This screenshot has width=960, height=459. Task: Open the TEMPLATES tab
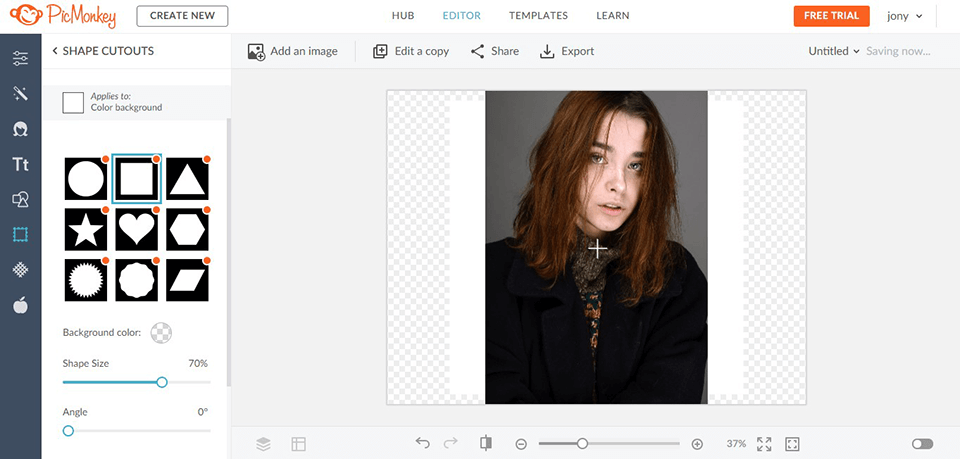pyautogui.click(x=538, y=16)
